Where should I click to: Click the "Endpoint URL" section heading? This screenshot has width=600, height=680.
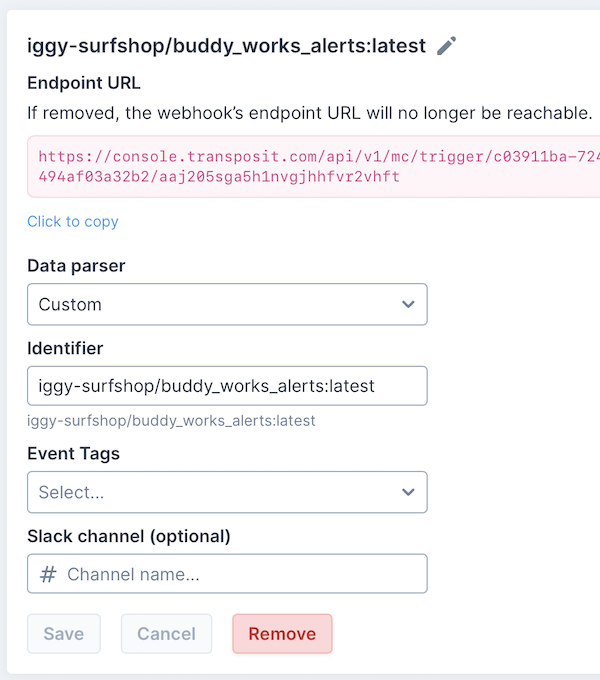[84, 83]
